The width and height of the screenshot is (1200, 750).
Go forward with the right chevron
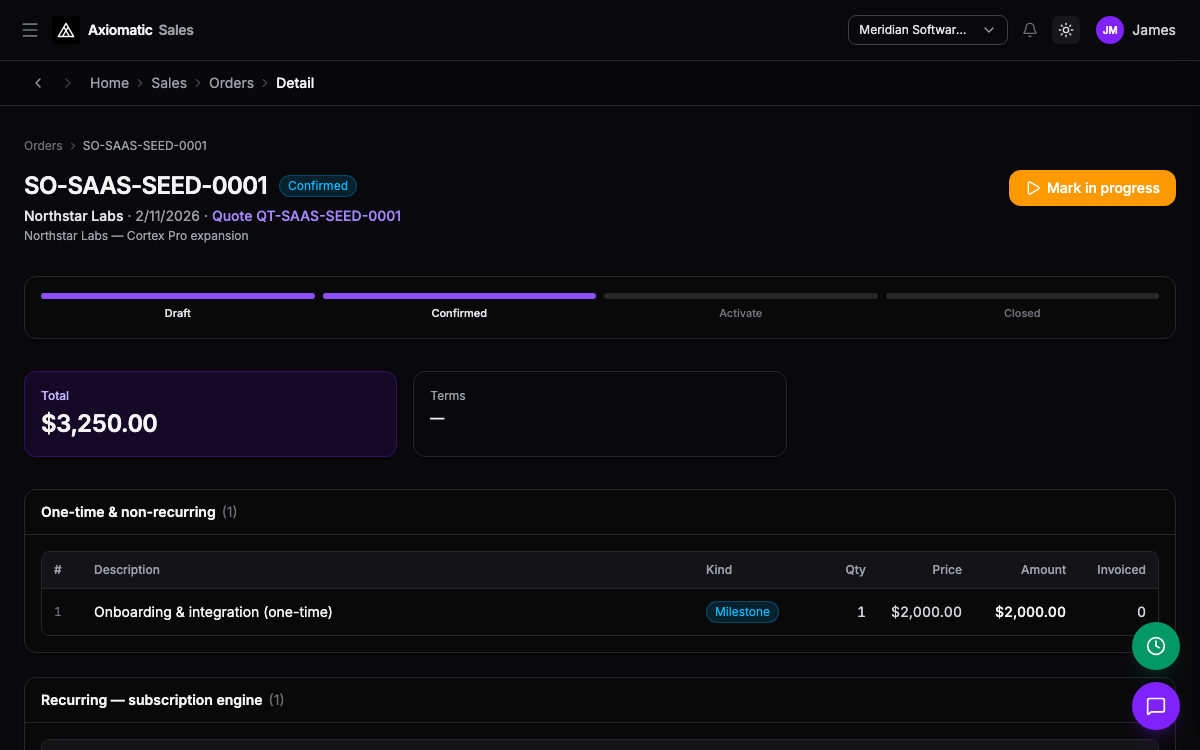pyautogui.click(x=68, y=83)
